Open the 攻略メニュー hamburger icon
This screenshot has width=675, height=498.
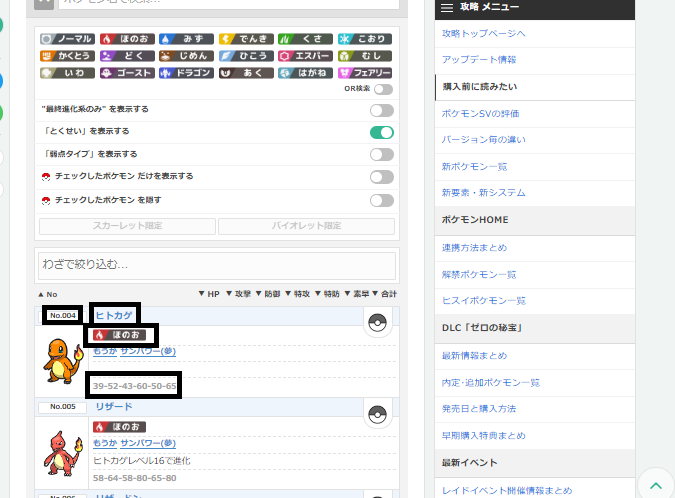pyautogui.click(x=447, y=8)
